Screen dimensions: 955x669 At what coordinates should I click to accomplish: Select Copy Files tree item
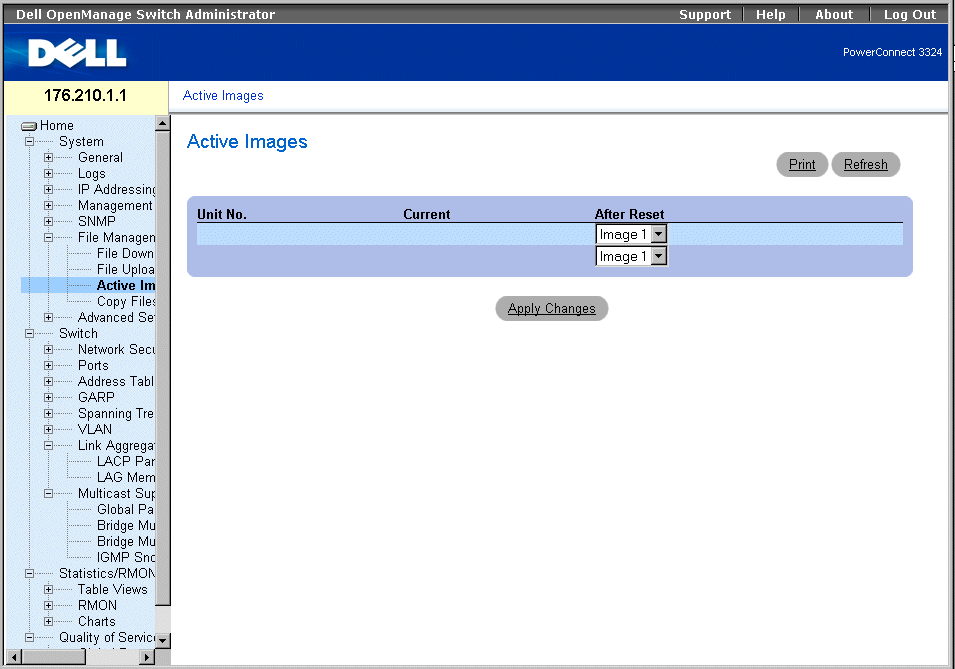point(125,302)
